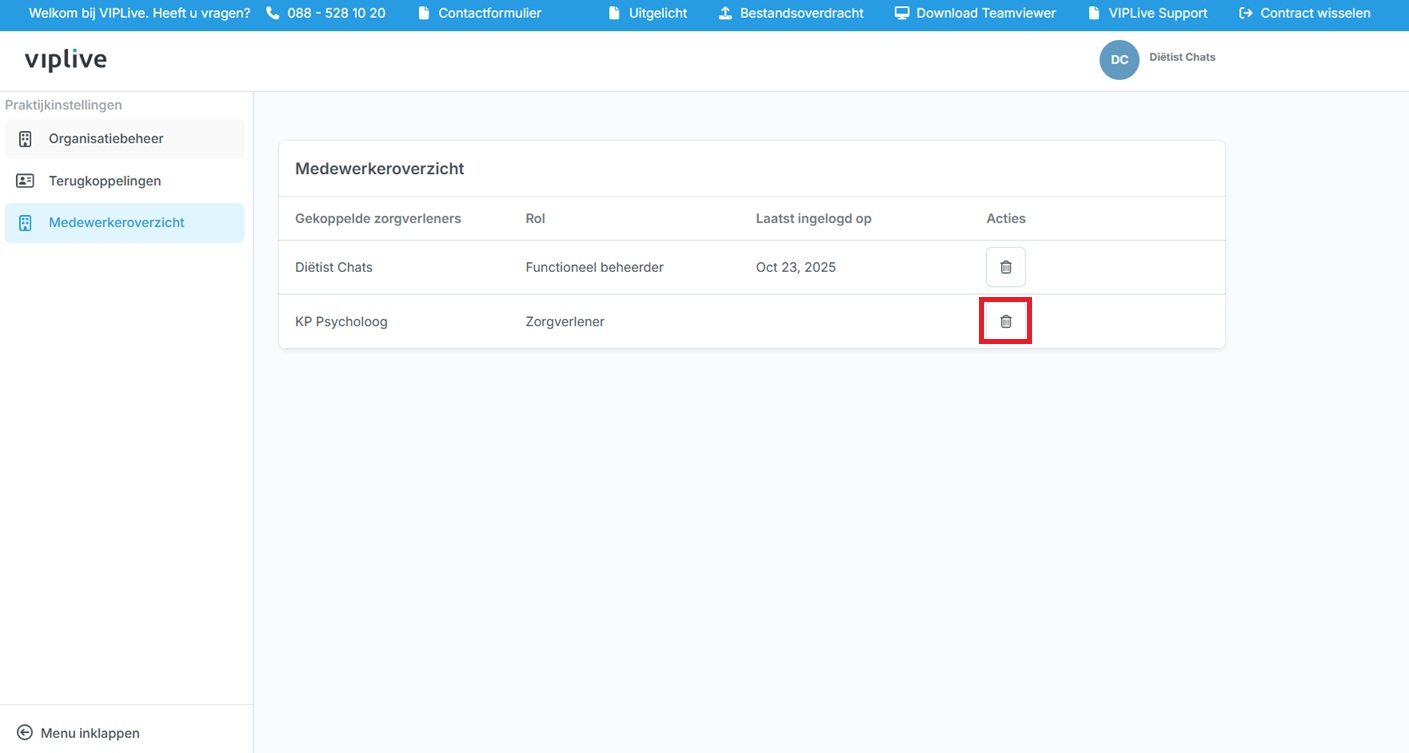Open Terugkoppelingen in the sidebar
Image resolution: width=1409 pixels, height=753 pixels.
[125, 181]
